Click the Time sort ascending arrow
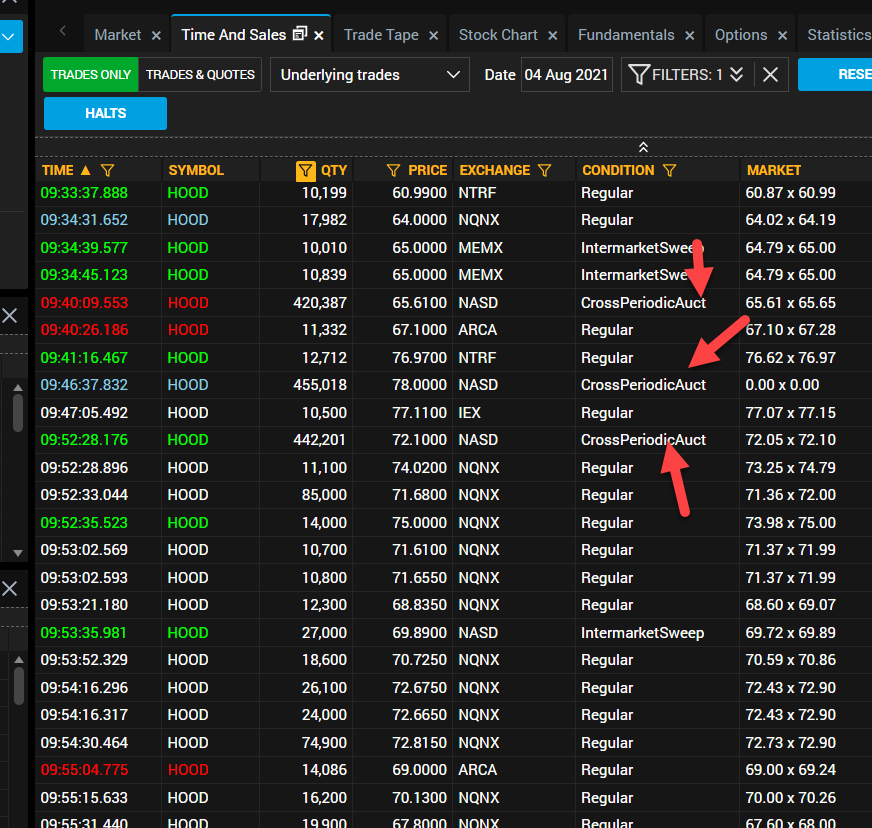 (x=85, y=170)
